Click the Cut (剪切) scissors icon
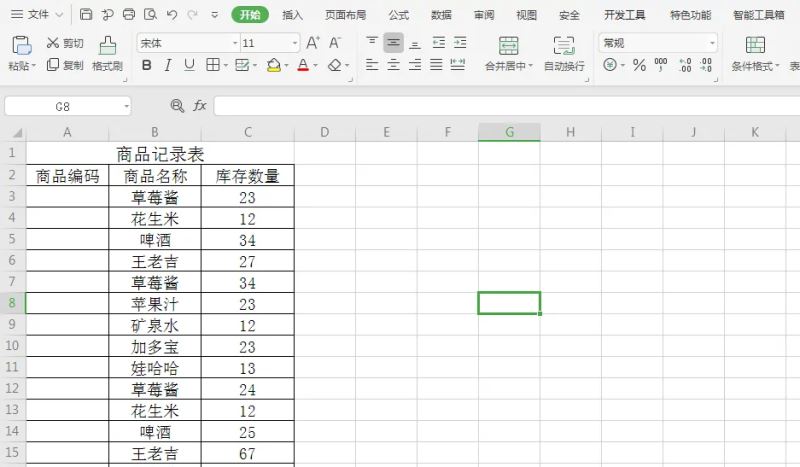 point(53,42)
